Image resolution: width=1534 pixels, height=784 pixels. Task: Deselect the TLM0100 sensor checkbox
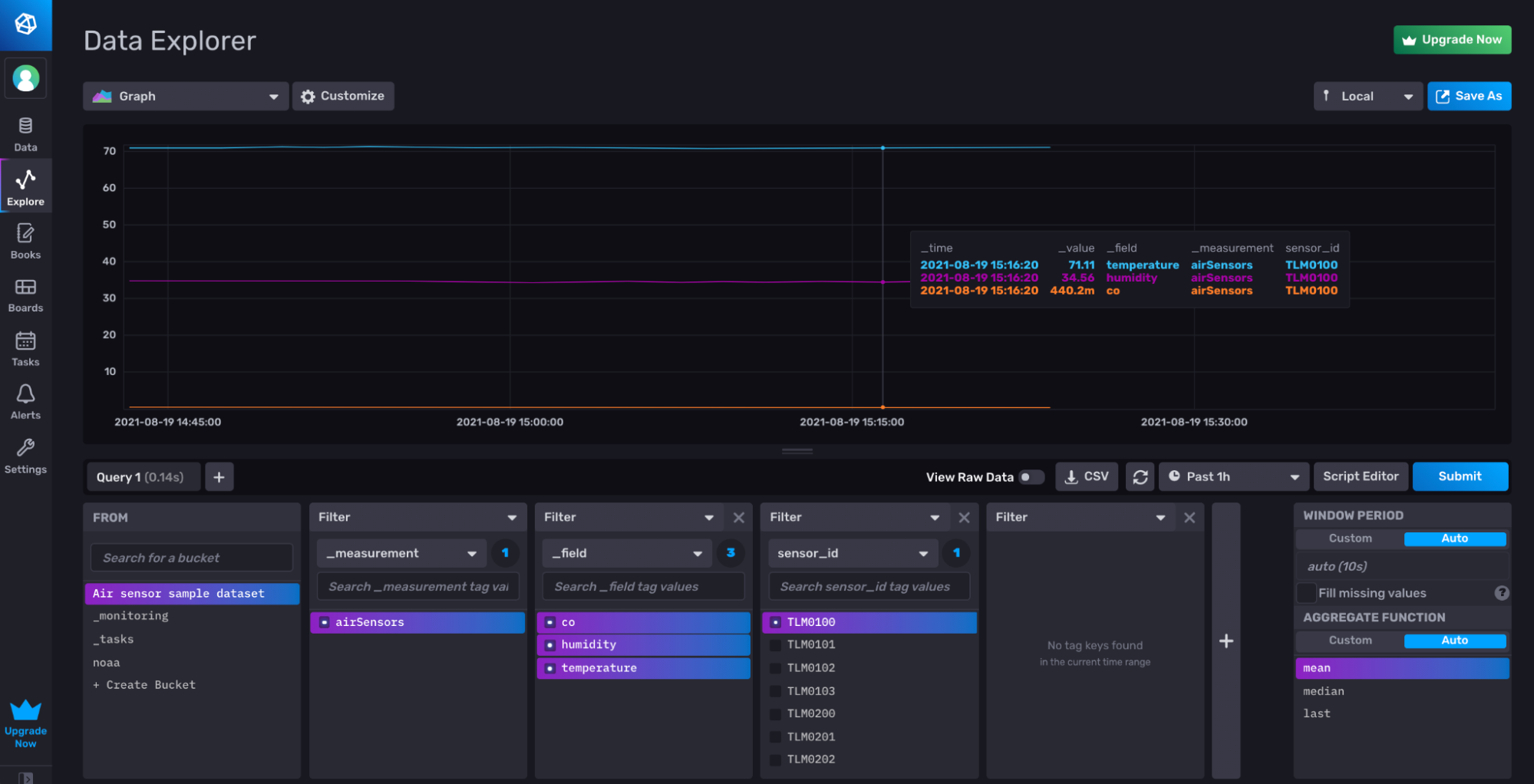[x=776, y=622]
